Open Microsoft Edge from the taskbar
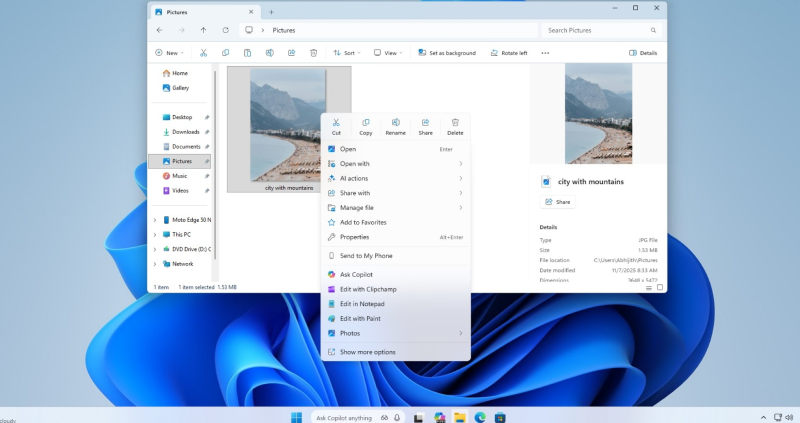The height and width of the screenshot is (423, 800). coord(480,417)
